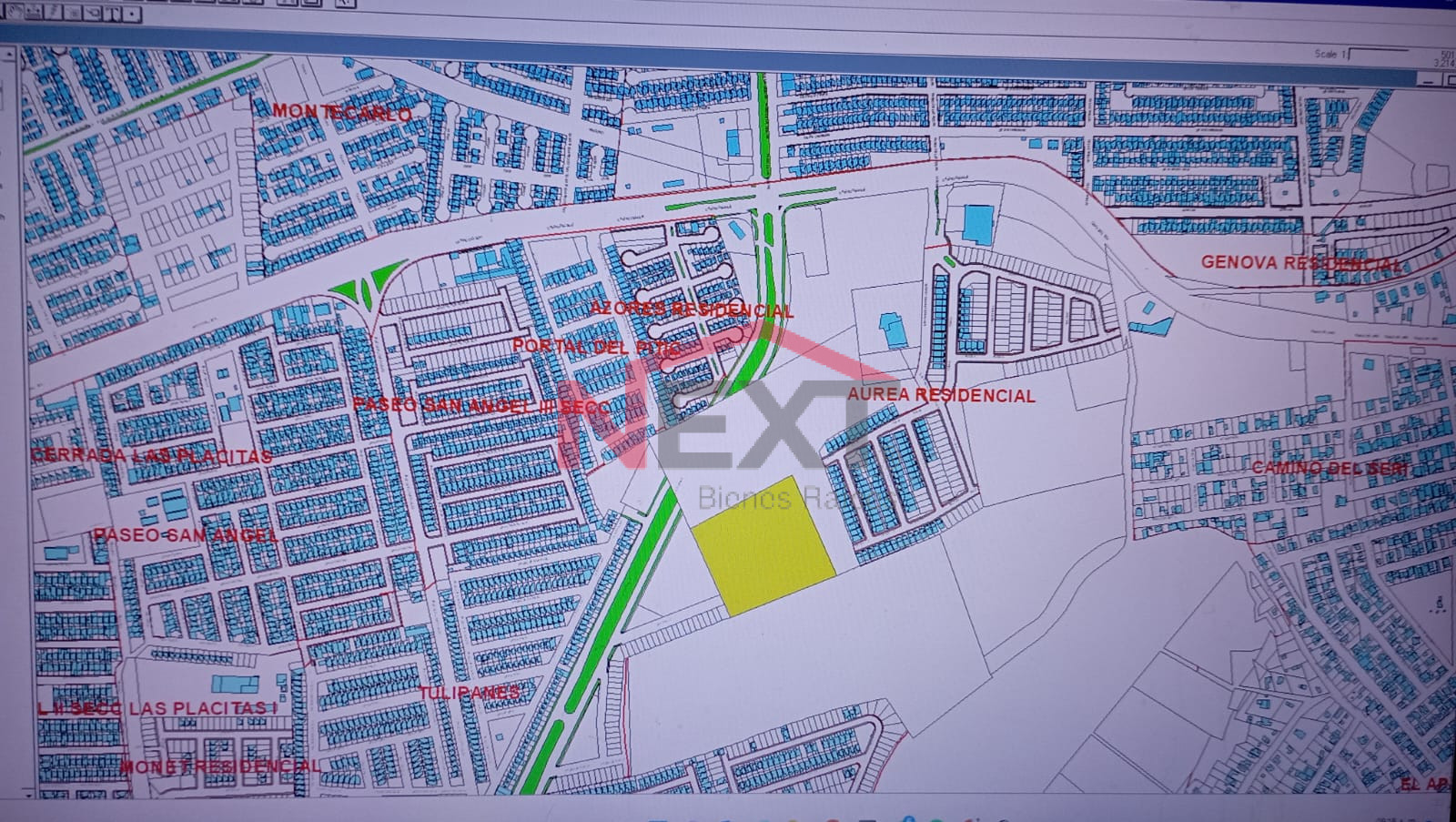1456x822 pixels.
Task: Click the AZORES RESIDENCIAL label
Action: coord(692,310)
